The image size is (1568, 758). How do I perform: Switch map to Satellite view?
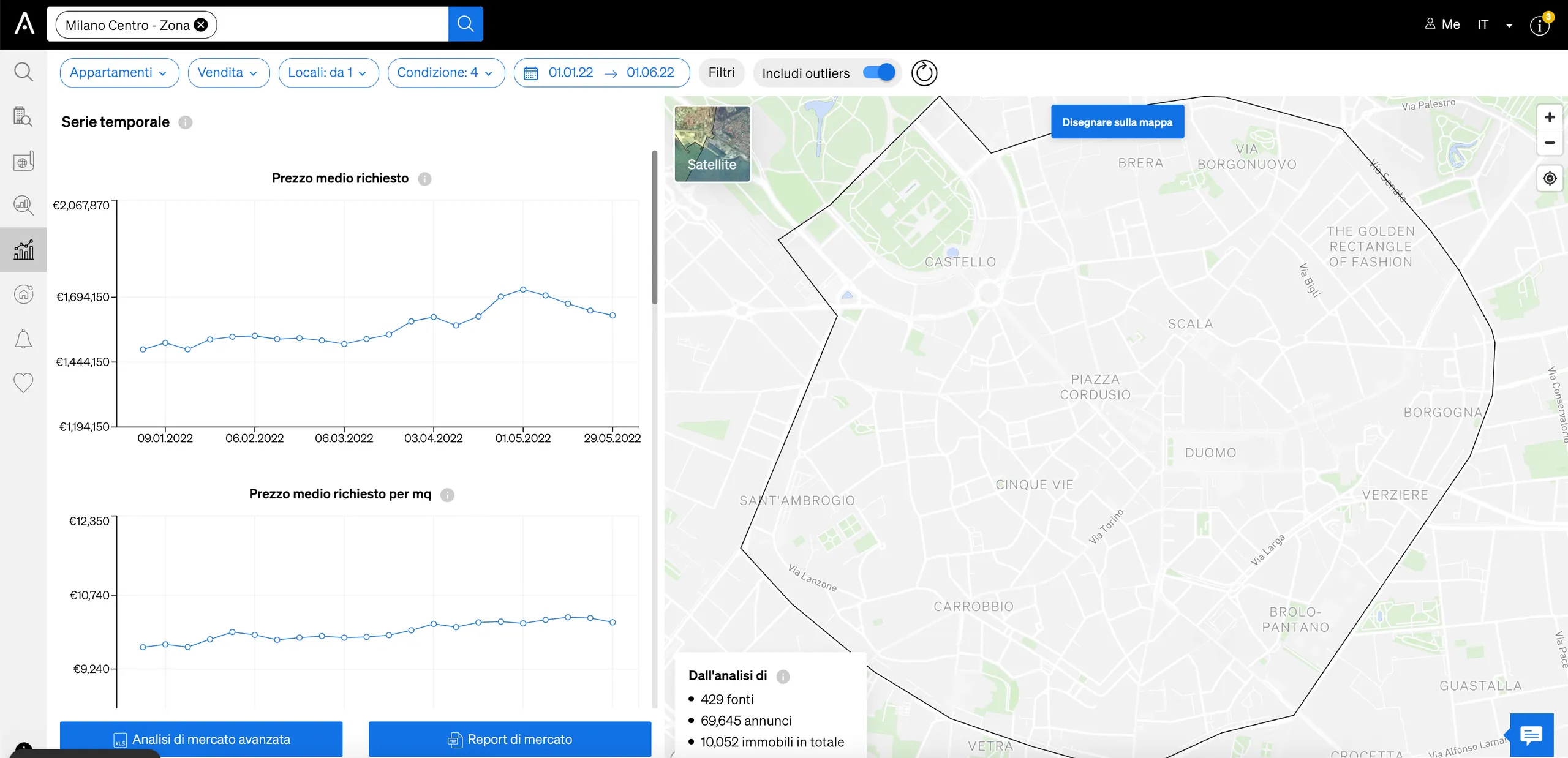tap(712, 144)
